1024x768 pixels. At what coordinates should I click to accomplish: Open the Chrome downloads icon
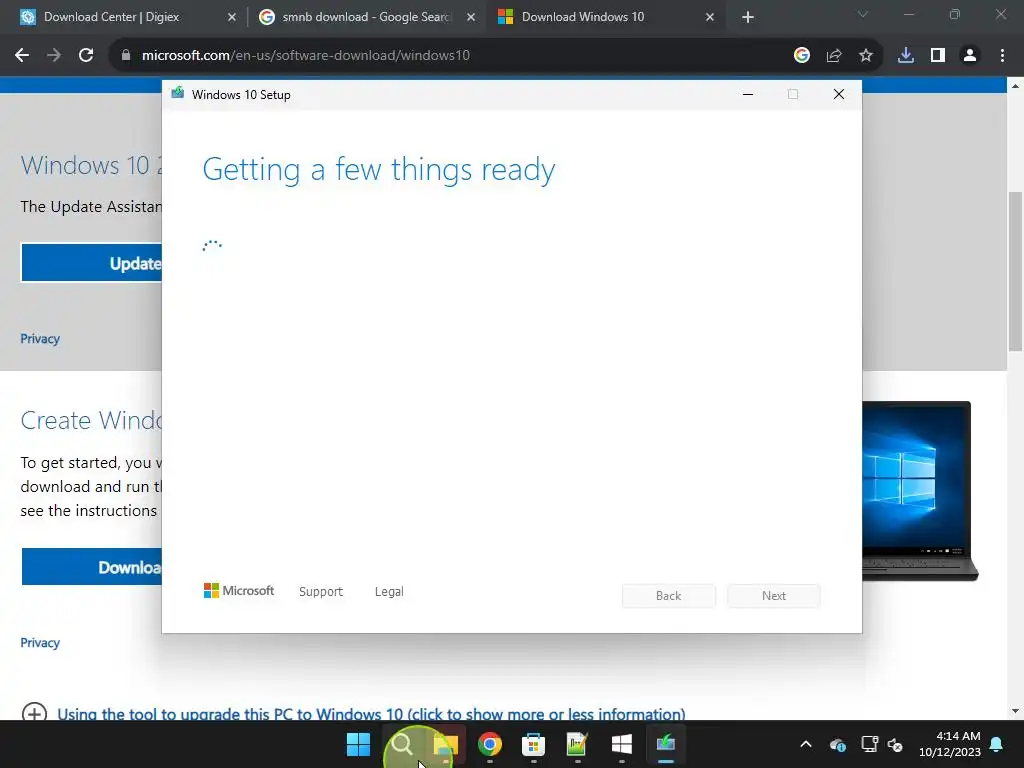click(906, 56)
